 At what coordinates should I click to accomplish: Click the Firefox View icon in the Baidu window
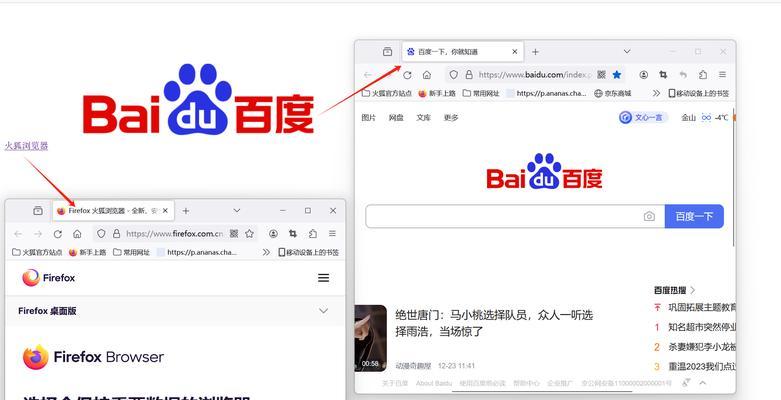(388, 51)
